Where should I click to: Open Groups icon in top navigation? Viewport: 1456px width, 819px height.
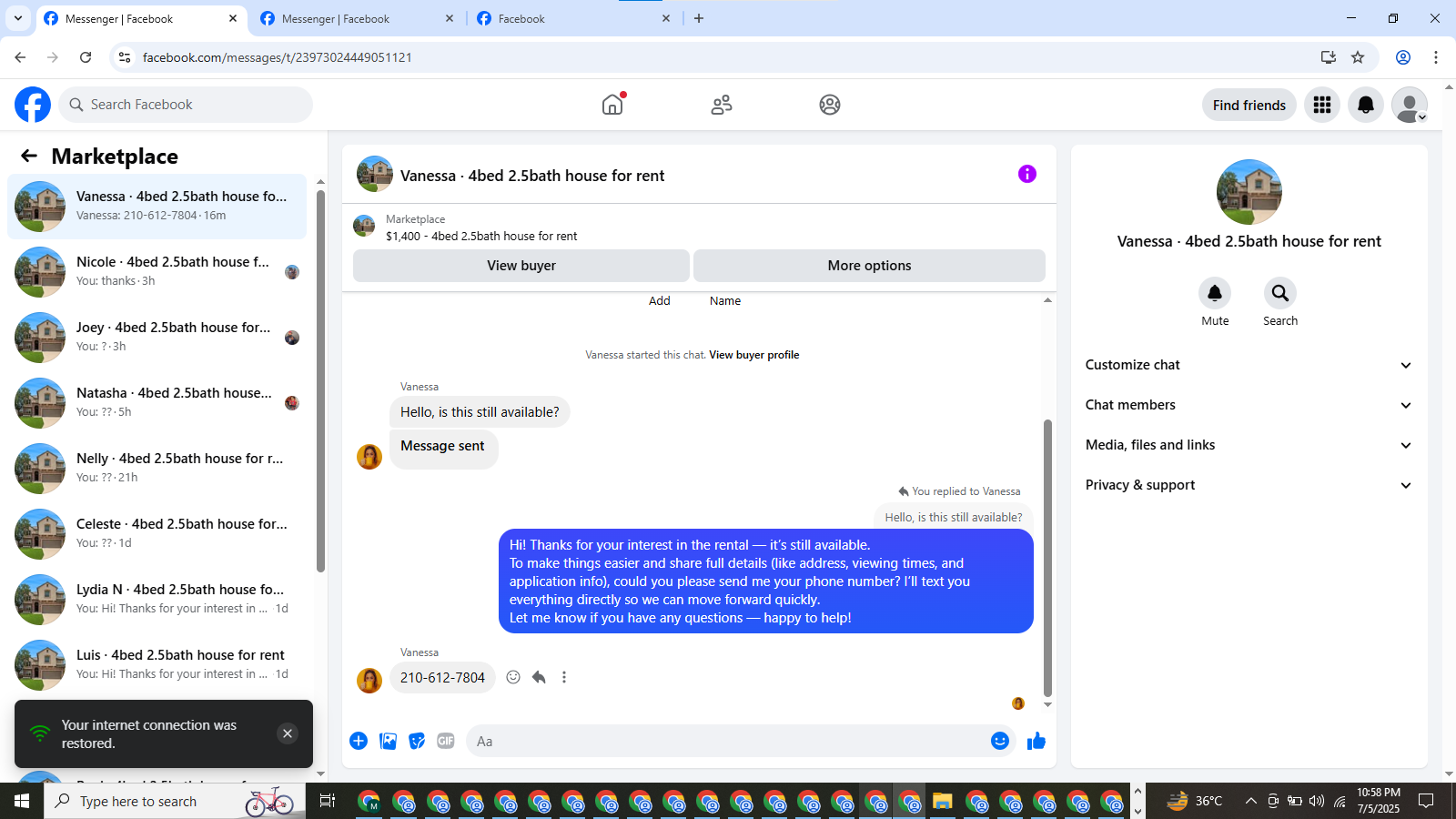coord(830,105)
